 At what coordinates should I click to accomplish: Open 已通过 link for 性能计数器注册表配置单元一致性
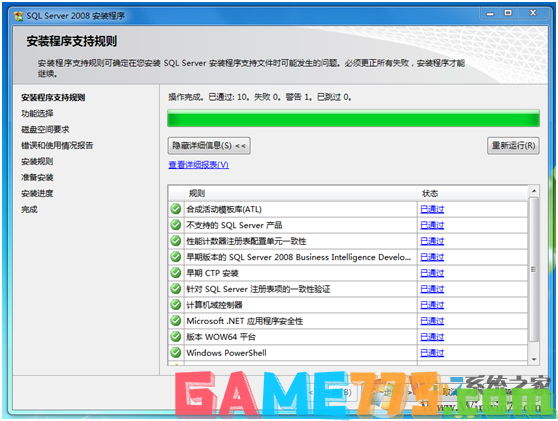432,241
